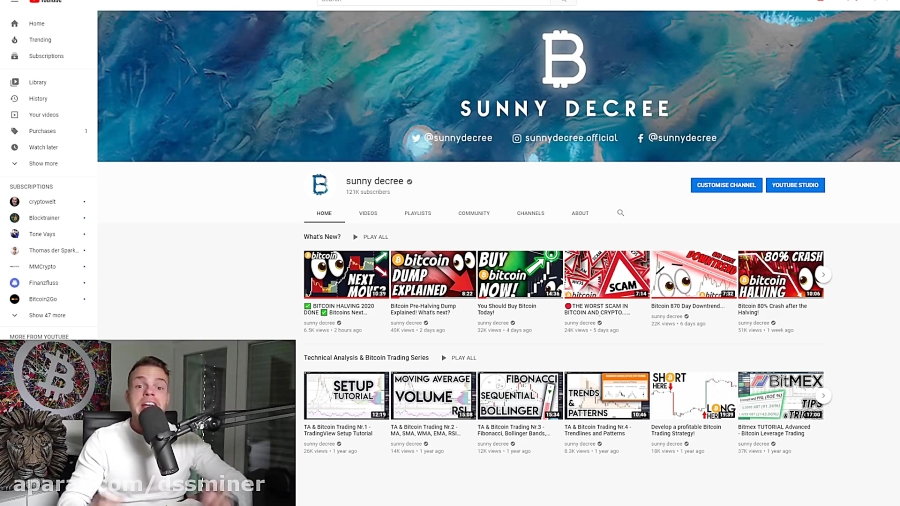Open Setup Tutorial video thumbnail
The image size is (900, 506).
point(346,395)
